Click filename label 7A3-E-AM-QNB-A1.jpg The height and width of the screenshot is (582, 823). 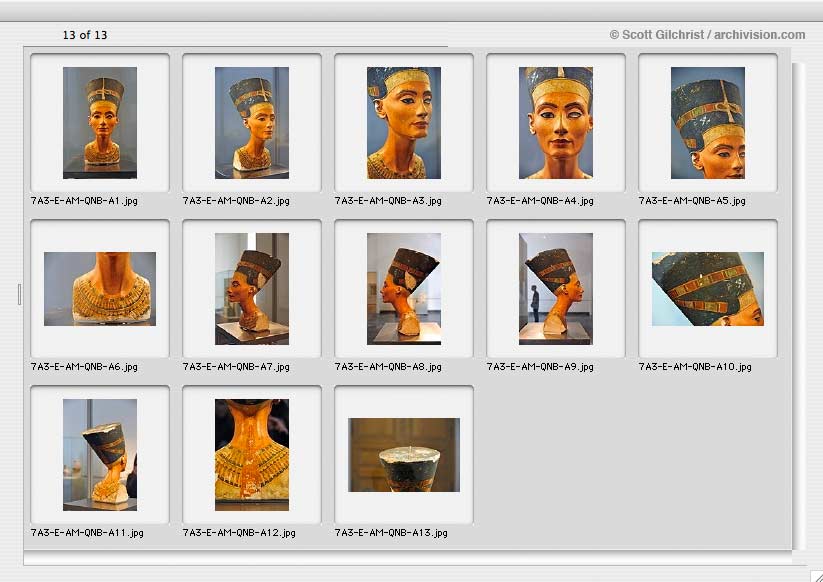coord(84,200)
